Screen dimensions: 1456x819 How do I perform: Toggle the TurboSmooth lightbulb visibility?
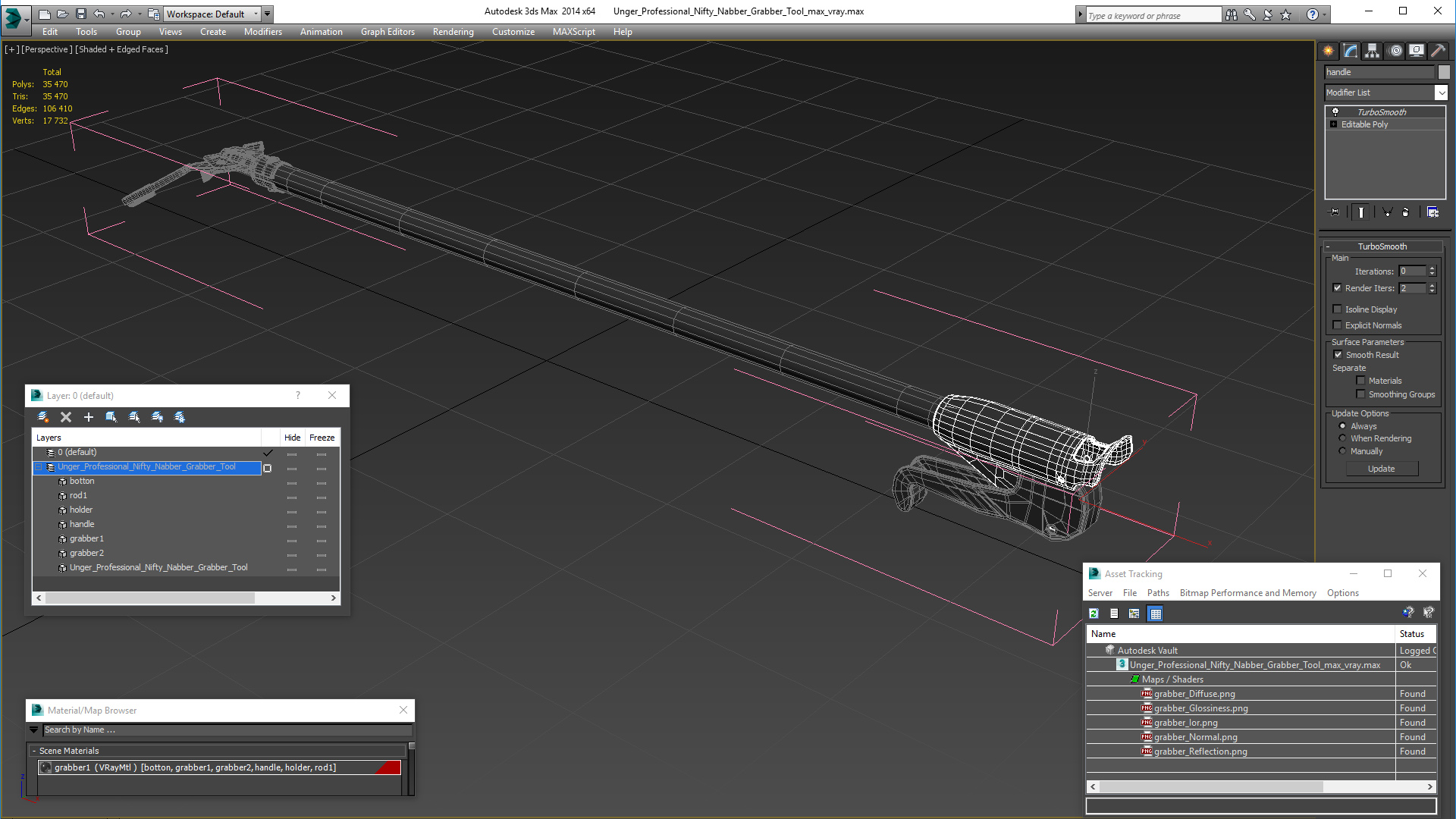1335,112
